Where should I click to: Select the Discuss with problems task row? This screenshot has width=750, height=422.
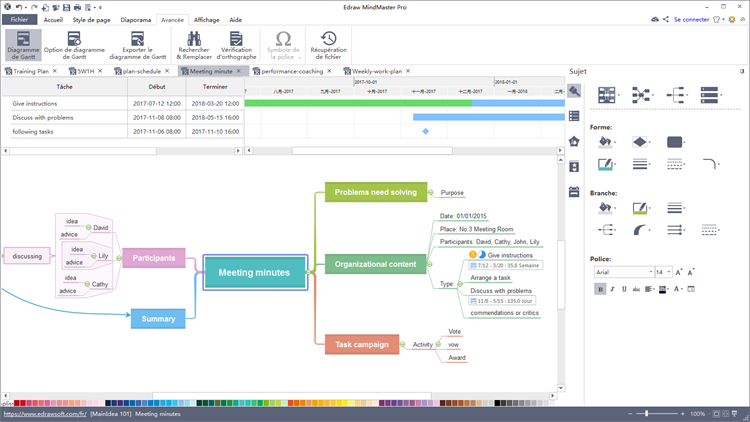(123, 117)
